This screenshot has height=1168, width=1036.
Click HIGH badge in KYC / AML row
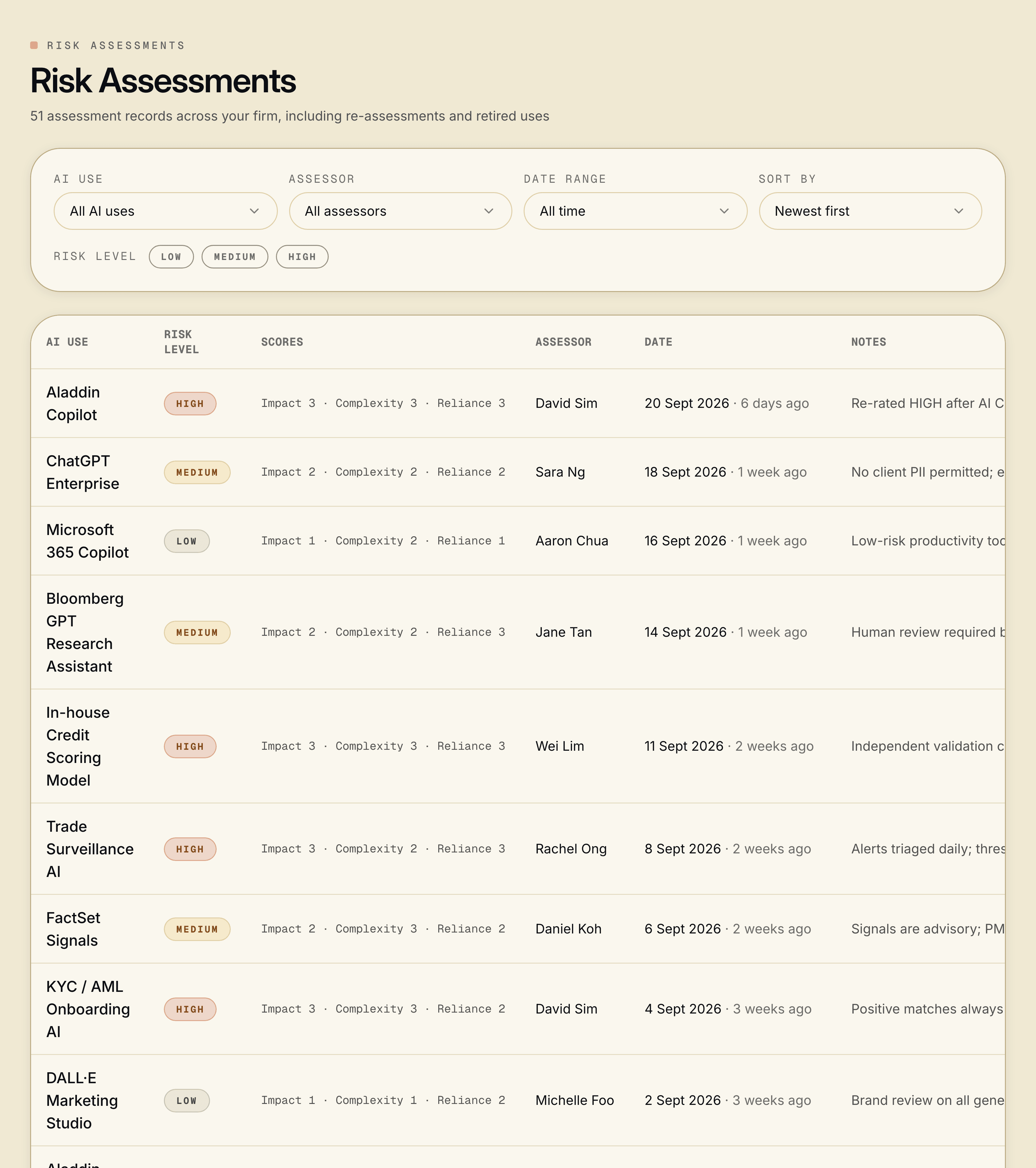[190, 1009]
